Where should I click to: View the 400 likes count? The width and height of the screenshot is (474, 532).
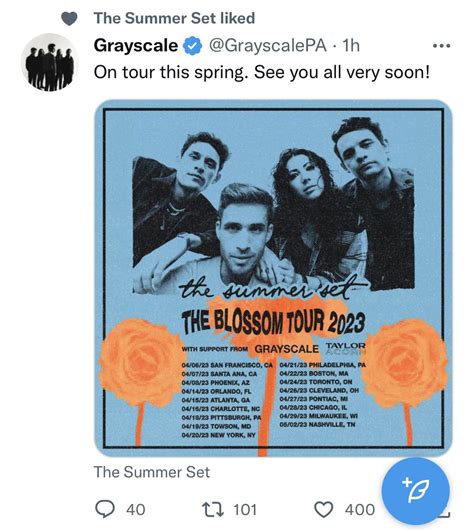tap(360, 510)
